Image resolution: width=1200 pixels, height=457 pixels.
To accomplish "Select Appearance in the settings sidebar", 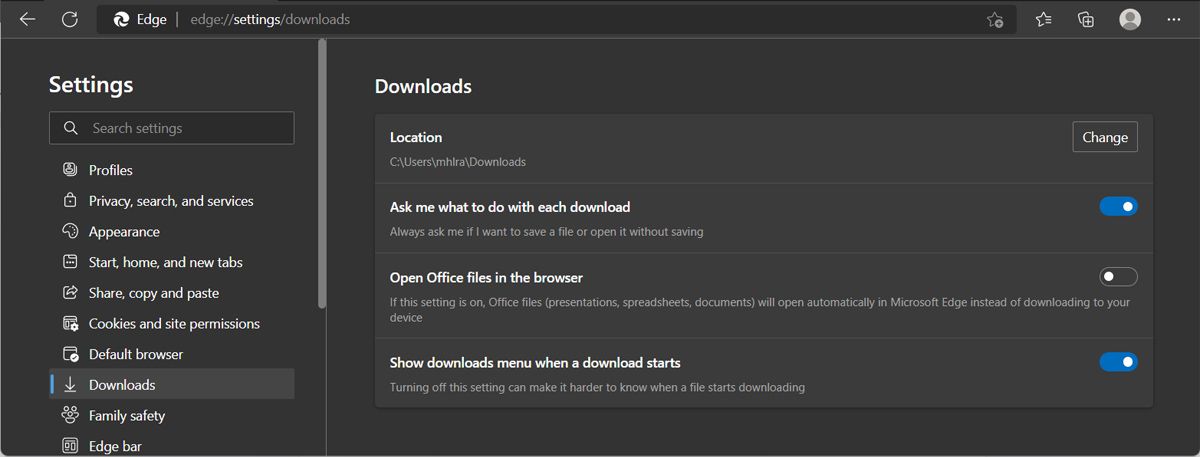I will pyautogui.click(x=124, y=232).
